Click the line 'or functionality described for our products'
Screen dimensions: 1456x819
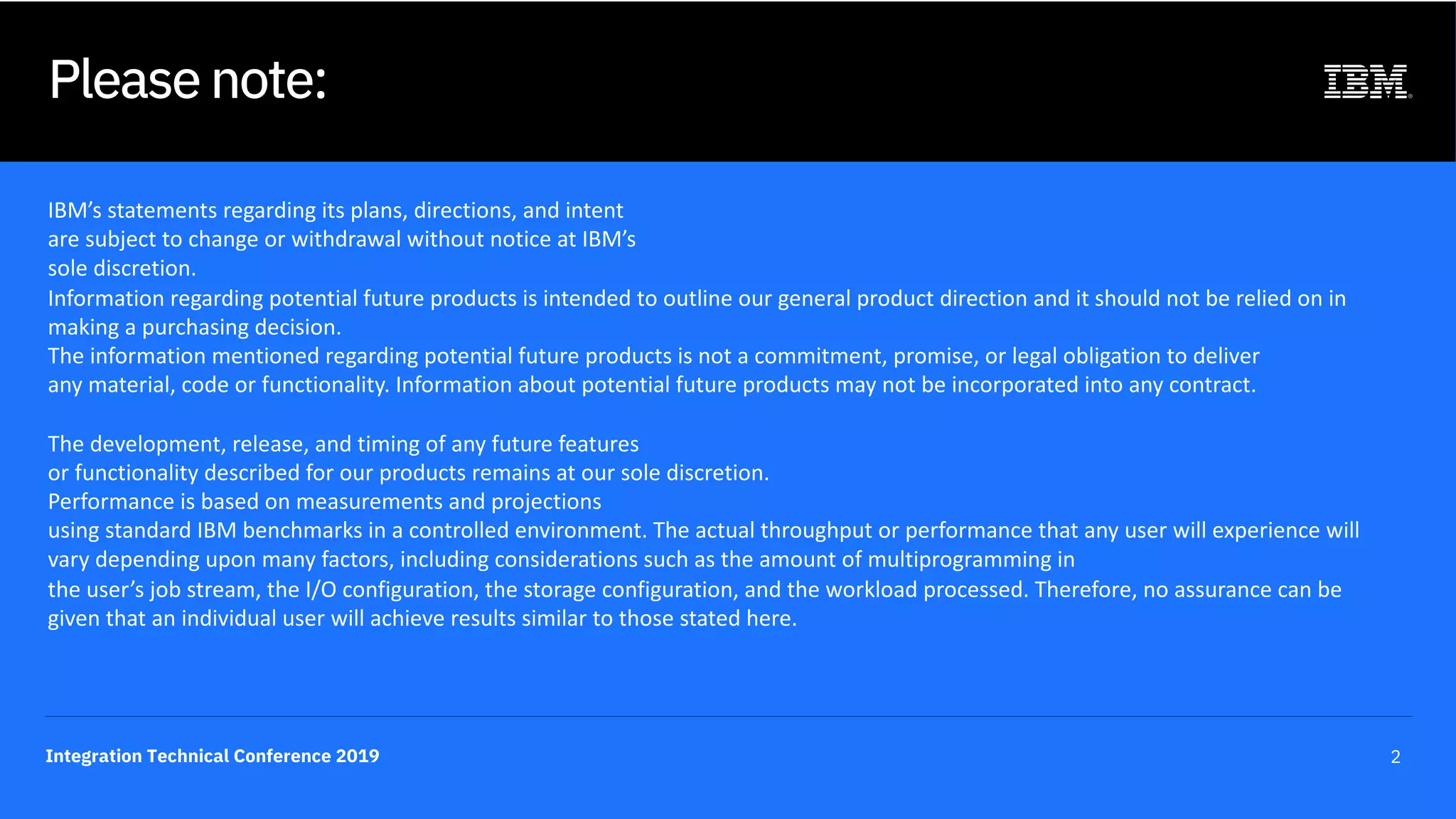pyautogui.click(x=409, y=473)
